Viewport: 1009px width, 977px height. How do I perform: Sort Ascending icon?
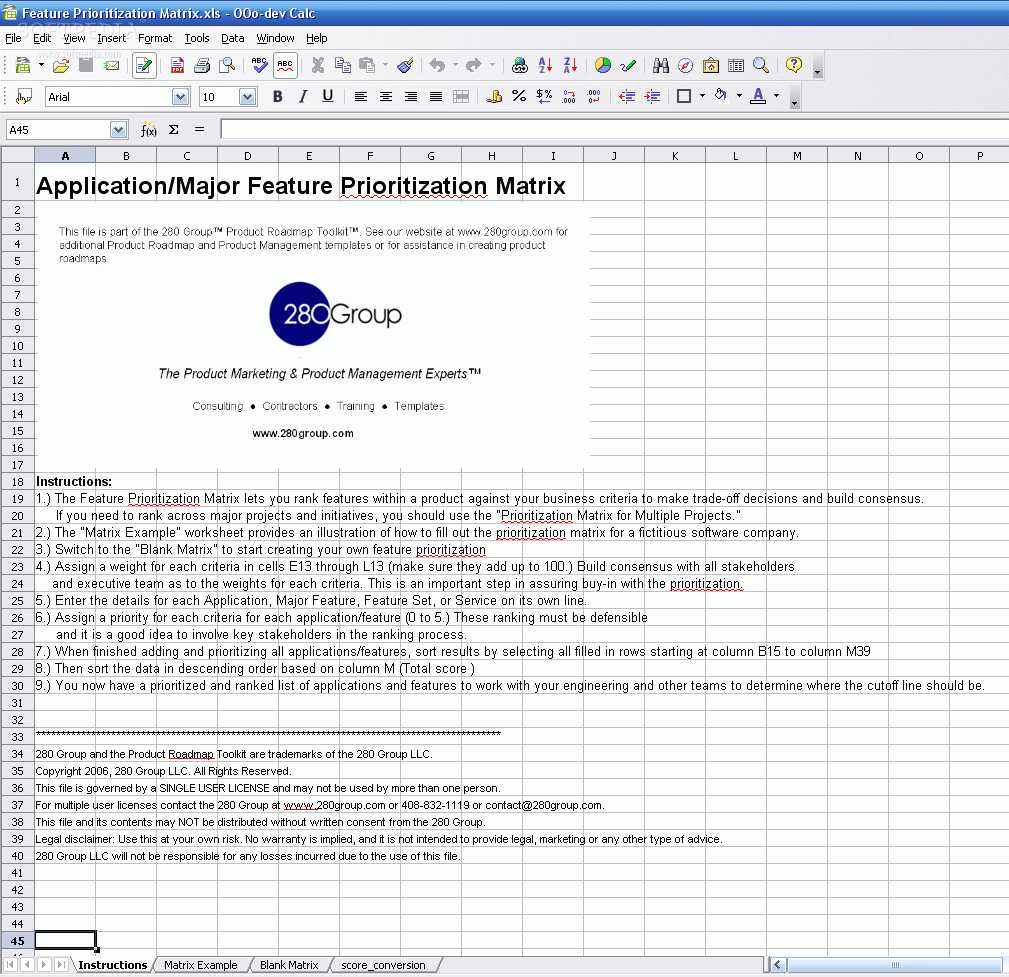pyautogui.click(x=545, y=65)
